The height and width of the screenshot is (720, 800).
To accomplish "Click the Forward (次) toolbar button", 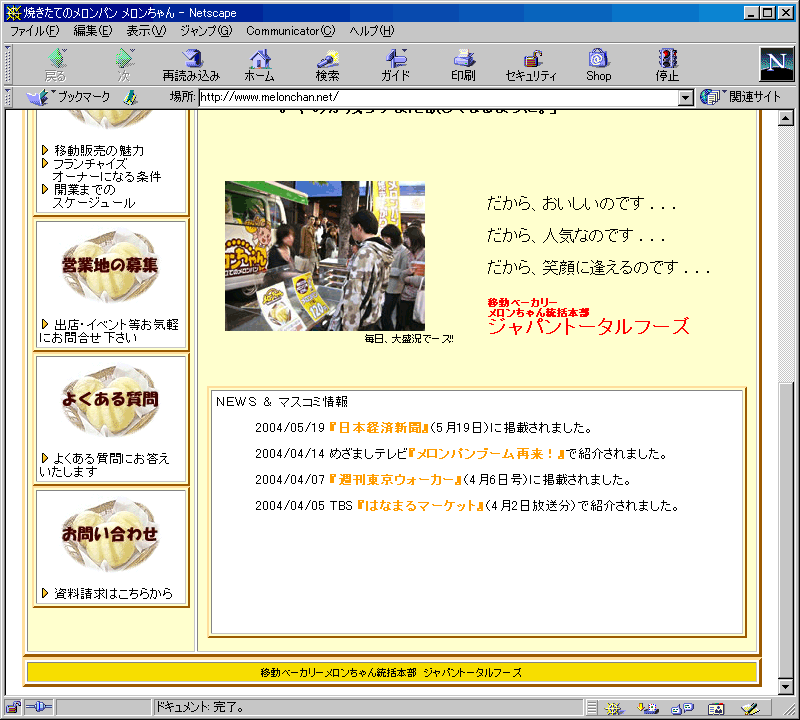I will pos(124,65).
